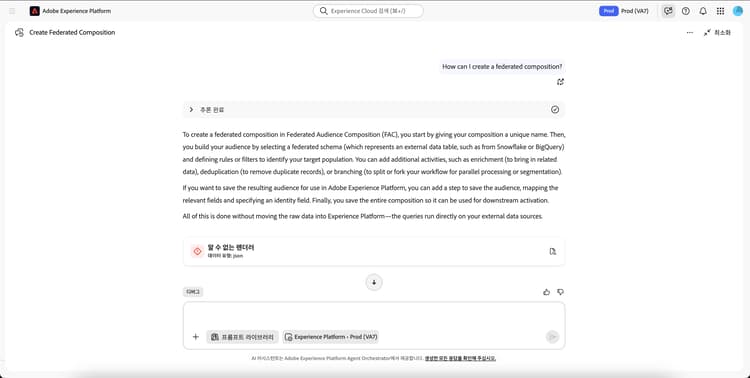Open the more options ellipsis menu

pos(690,33)
